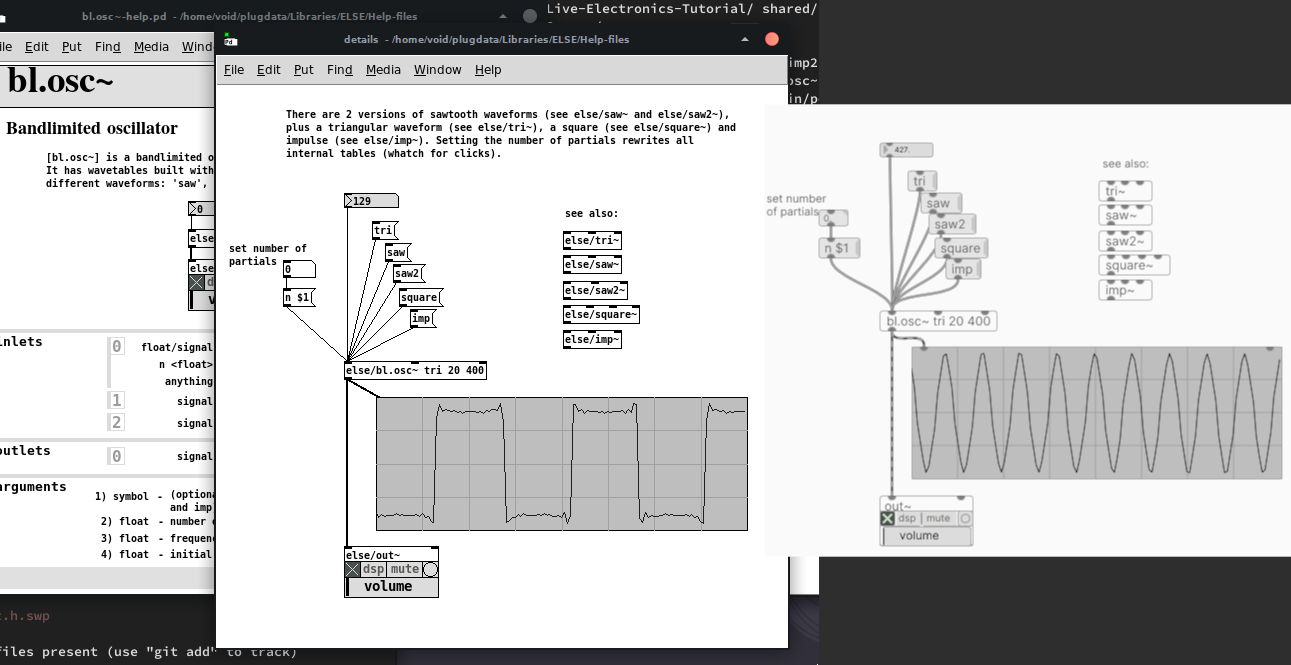Click the "saw" message to select sawtooth waveform

click(396, 252)
